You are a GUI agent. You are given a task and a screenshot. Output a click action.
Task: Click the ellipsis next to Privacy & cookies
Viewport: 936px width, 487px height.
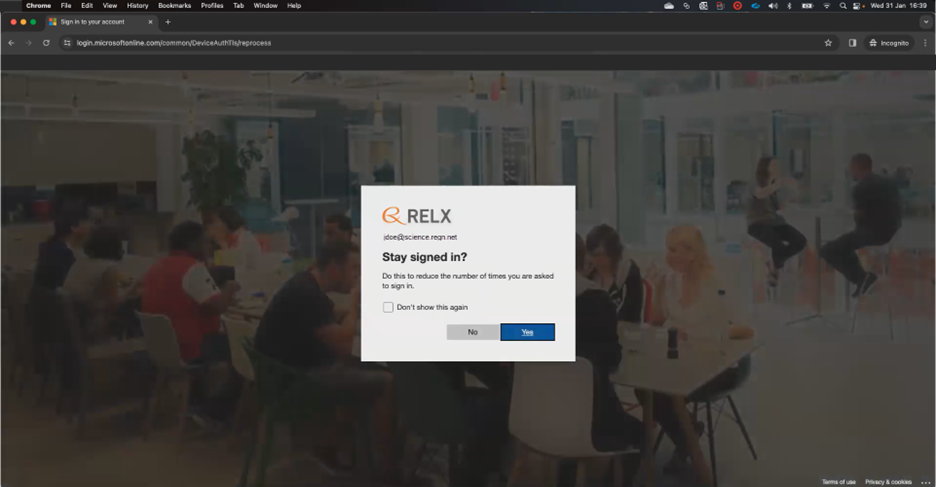pos(926,482)
